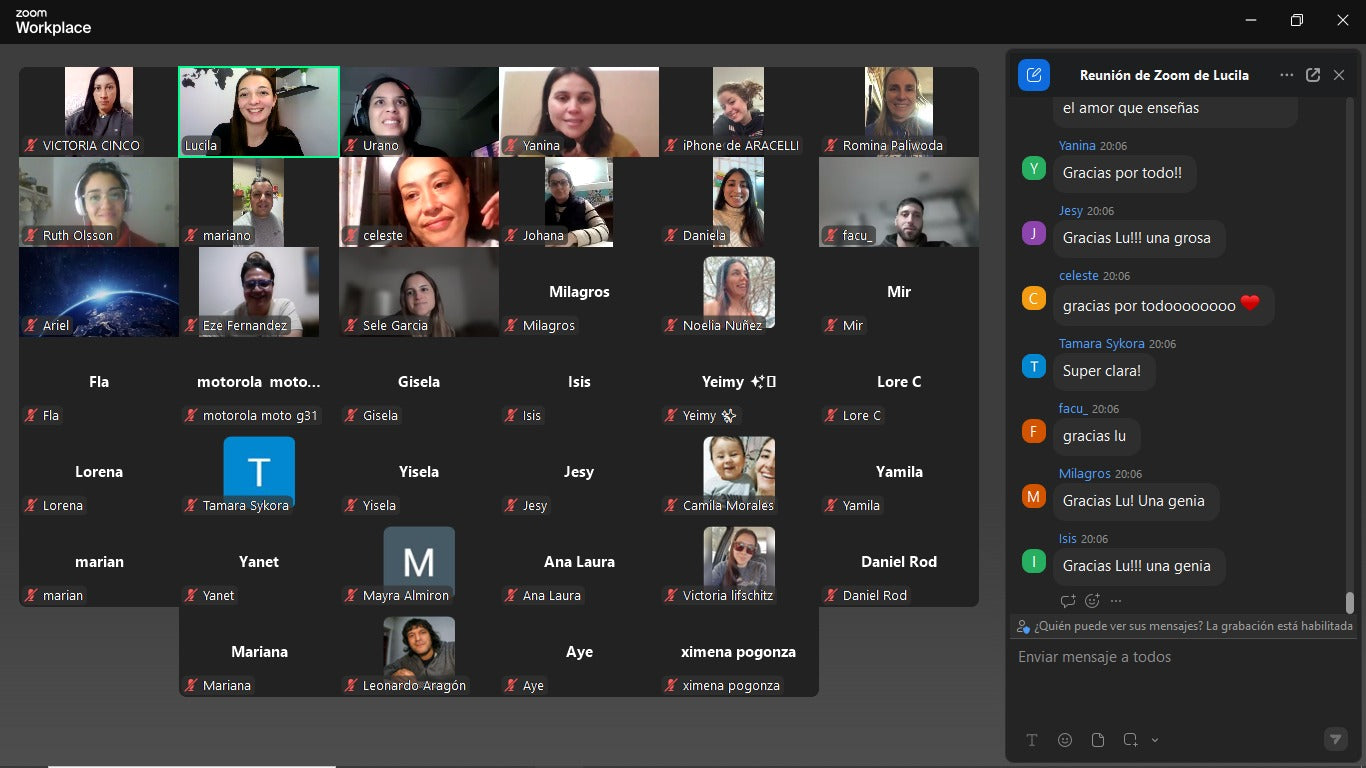Screen dimensions: 1366x768
Task: Open the emoji picker in chat composer
Action: click(1065, 740)
